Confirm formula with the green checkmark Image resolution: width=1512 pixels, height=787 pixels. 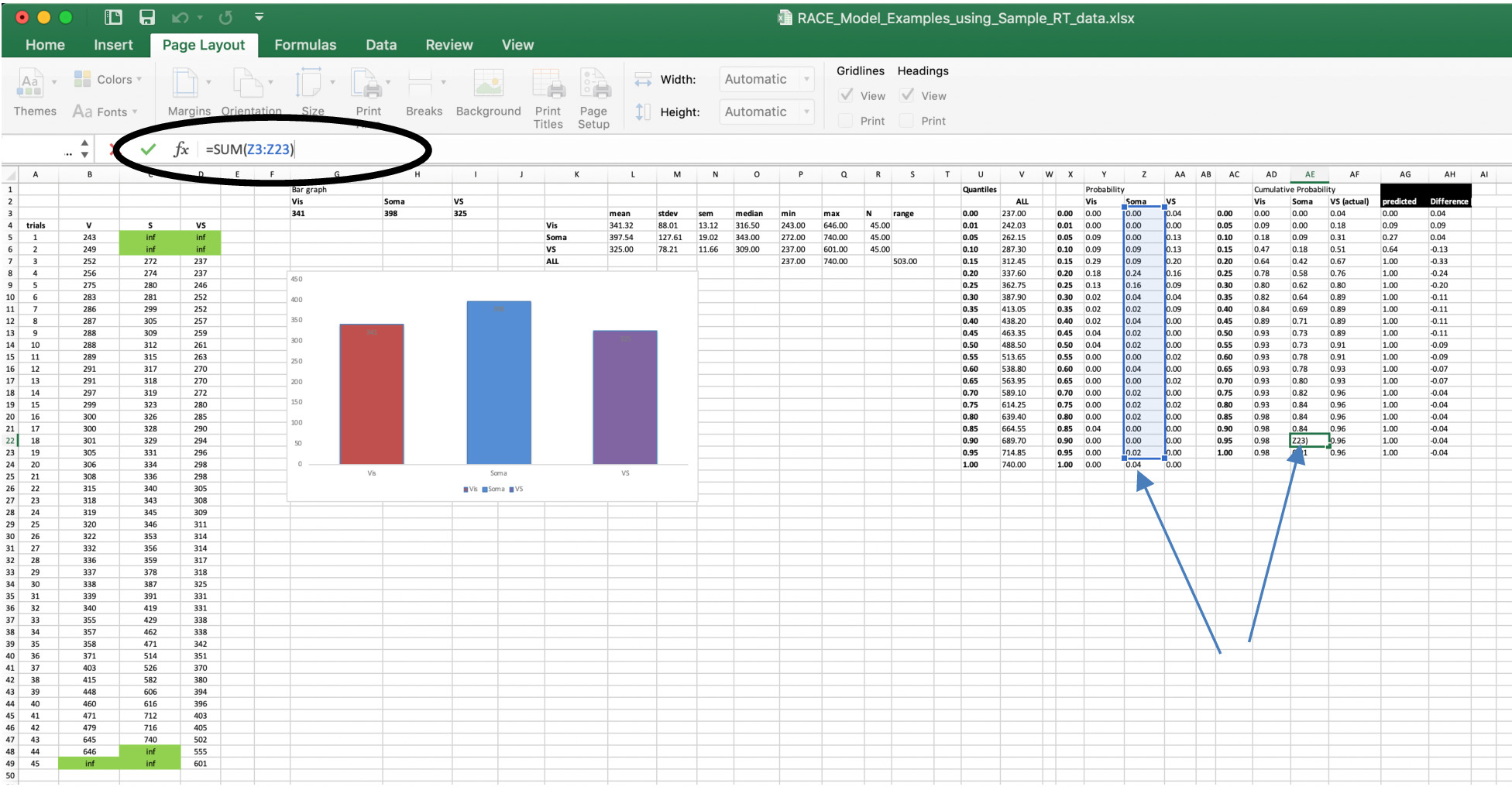click(148, 149)
